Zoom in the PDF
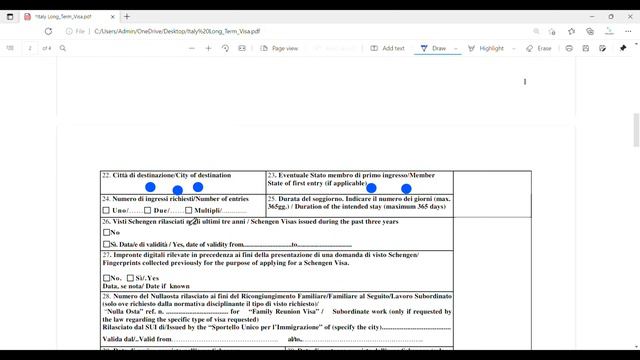This screenshot has height=360, width=640. point(209,48)
